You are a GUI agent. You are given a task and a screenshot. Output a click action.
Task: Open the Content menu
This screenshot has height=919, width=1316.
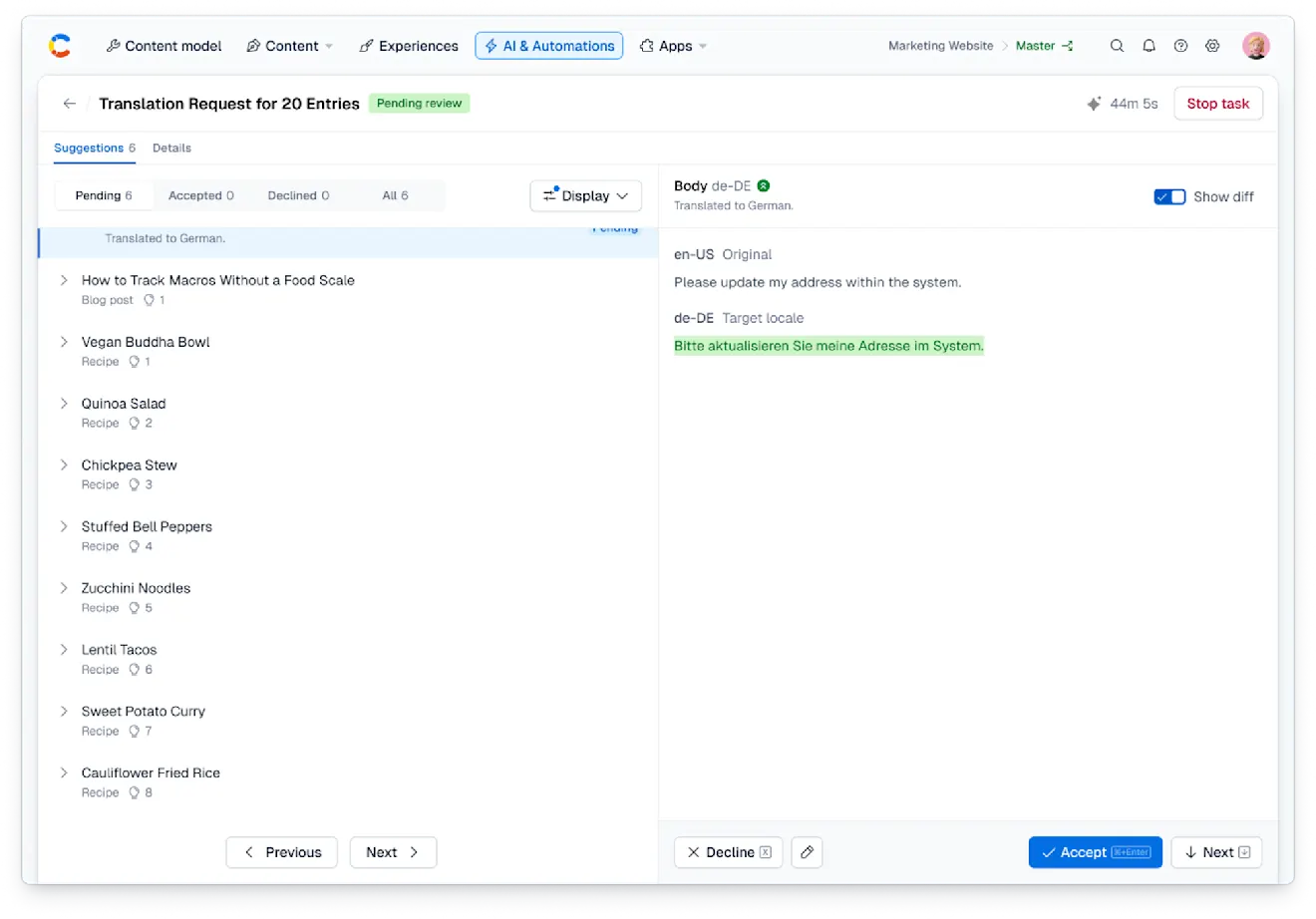point(290,46)
